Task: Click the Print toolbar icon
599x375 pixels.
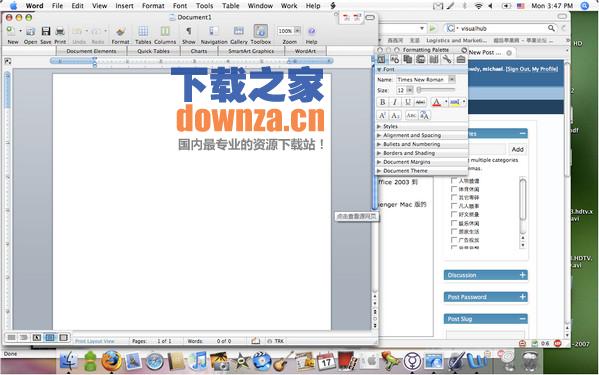Action: (60, 31)
